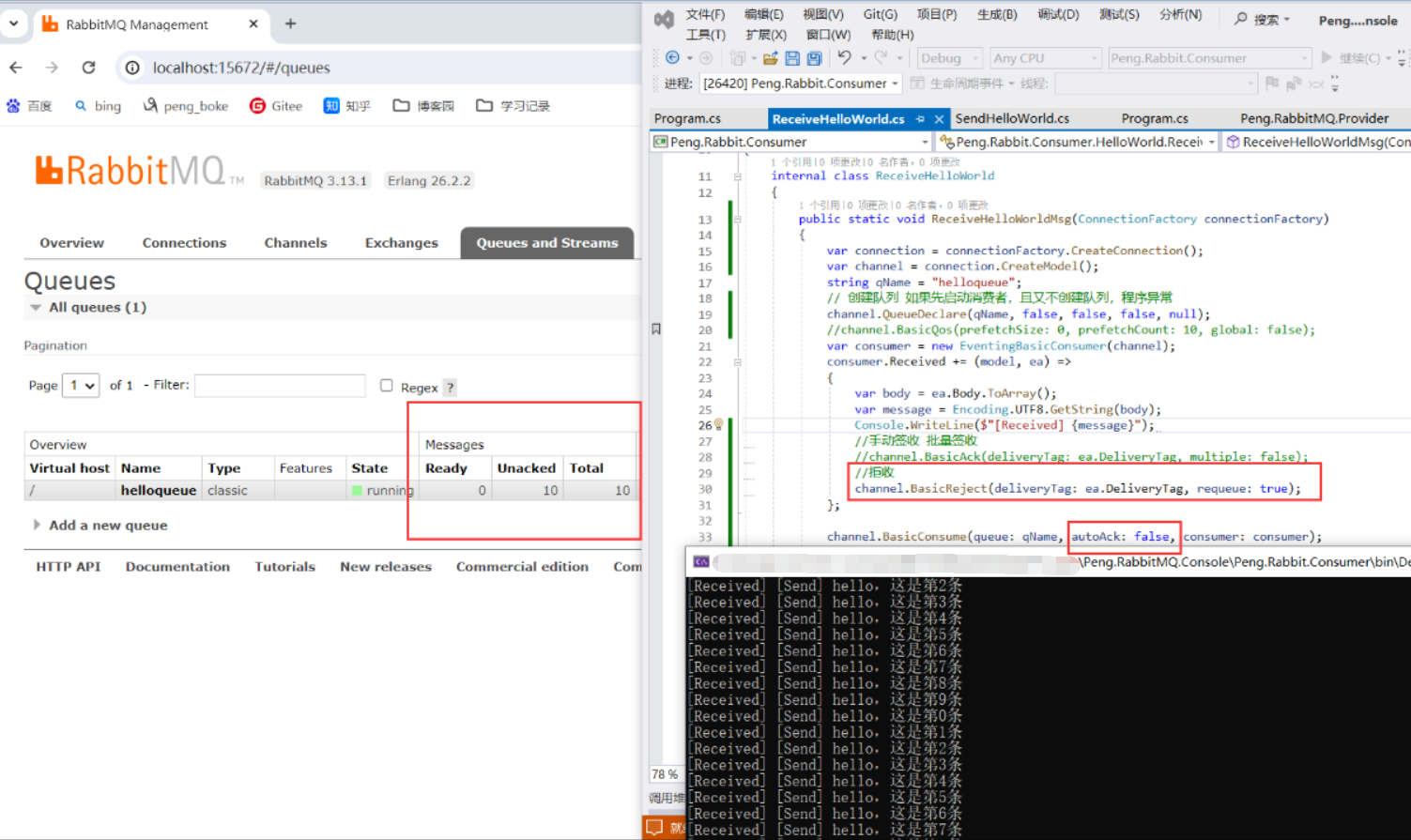Open the Any CPU platform dropdown
This screenshot has height=840, width=1411.
click(x=1046, y=58)
